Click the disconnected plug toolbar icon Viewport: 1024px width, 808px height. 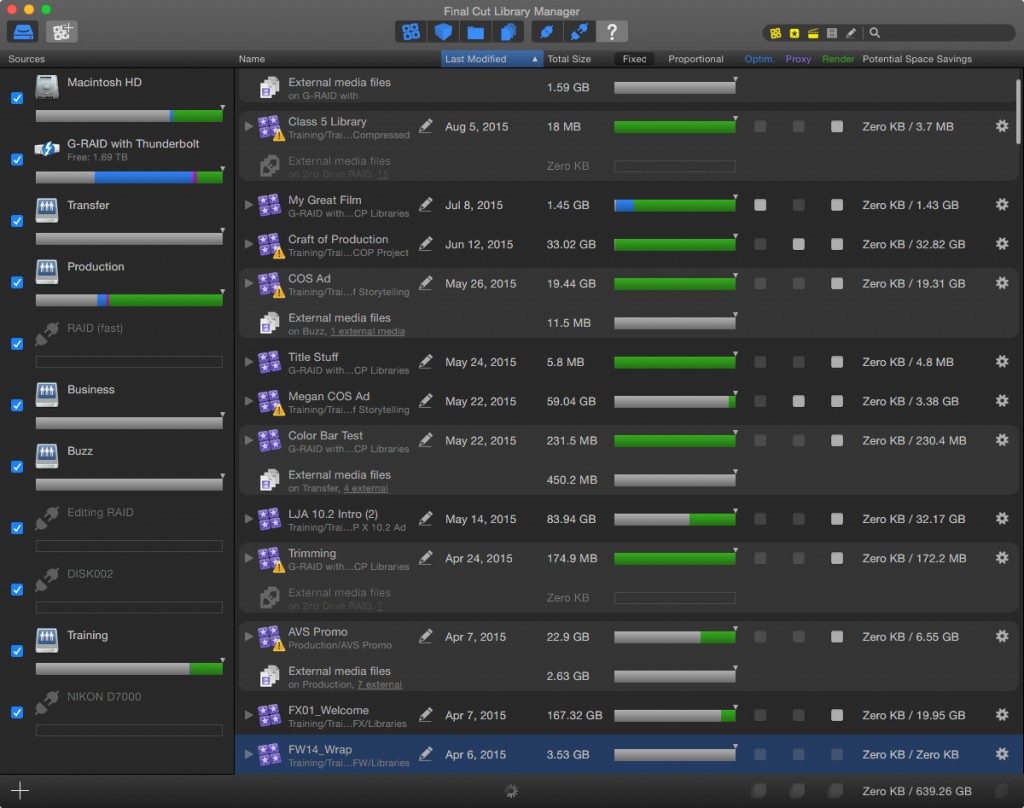[x=579, y=31]
